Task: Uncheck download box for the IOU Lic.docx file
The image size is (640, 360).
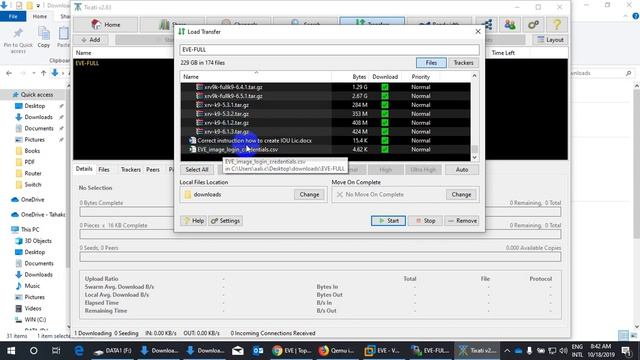Action: pyautogui.click(x=384, y=140)
